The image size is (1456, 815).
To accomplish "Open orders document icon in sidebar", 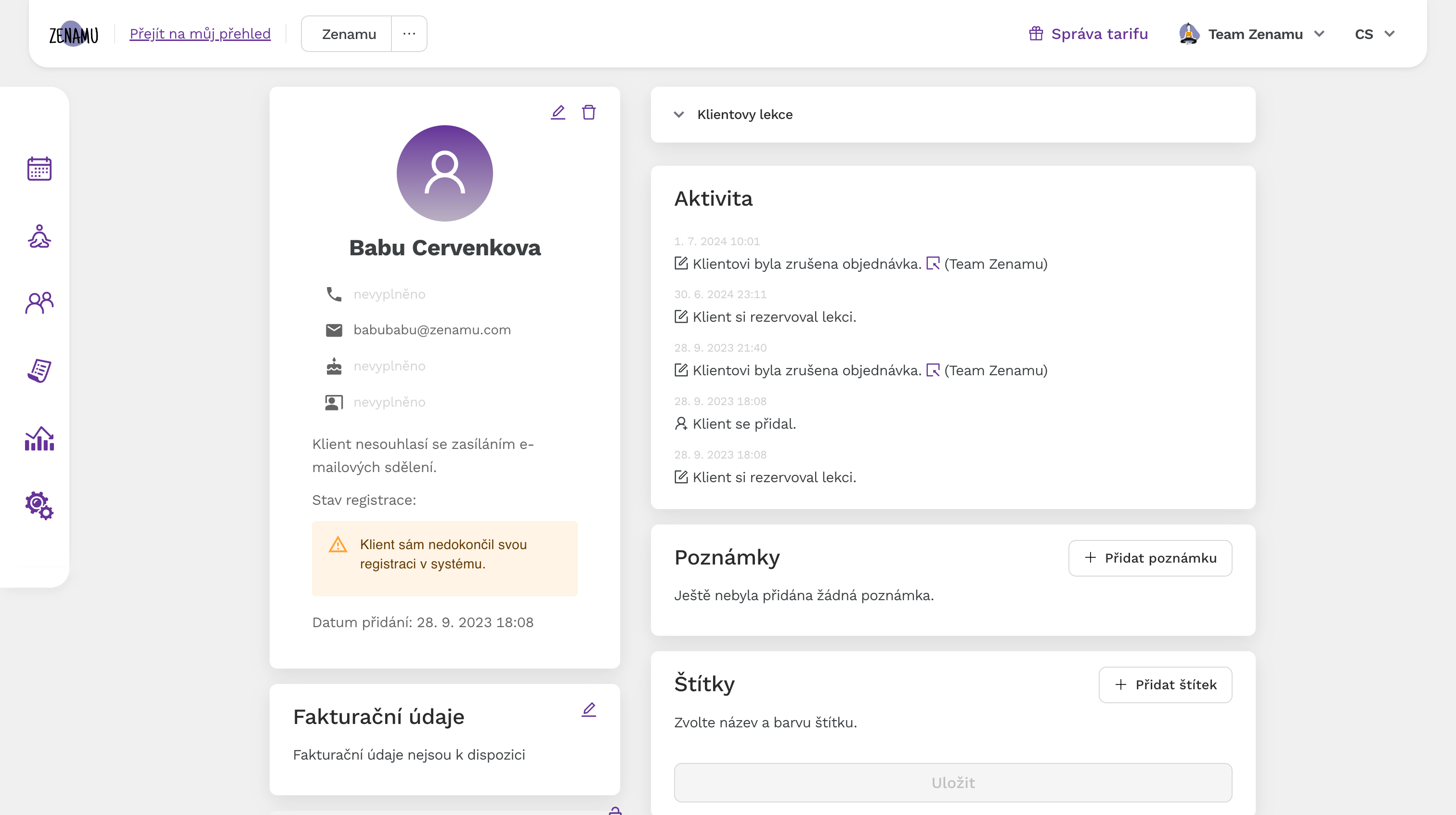I will click(39, 370).
